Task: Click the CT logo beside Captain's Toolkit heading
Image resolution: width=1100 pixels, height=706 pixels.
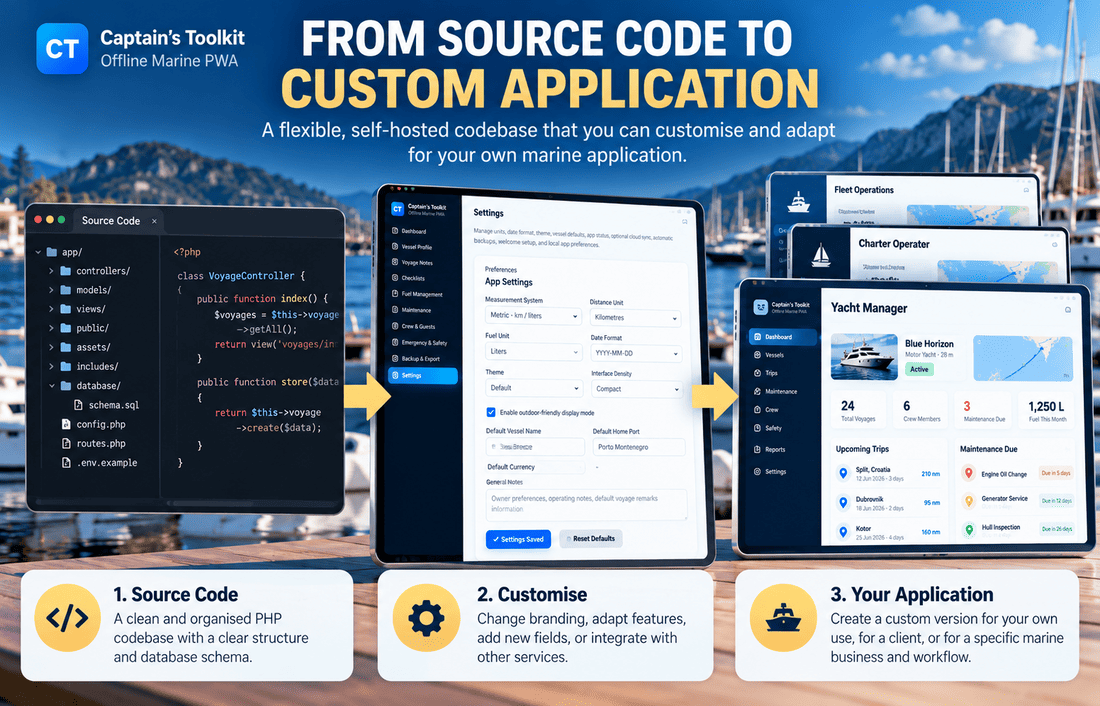Action: tap(62, 48)
